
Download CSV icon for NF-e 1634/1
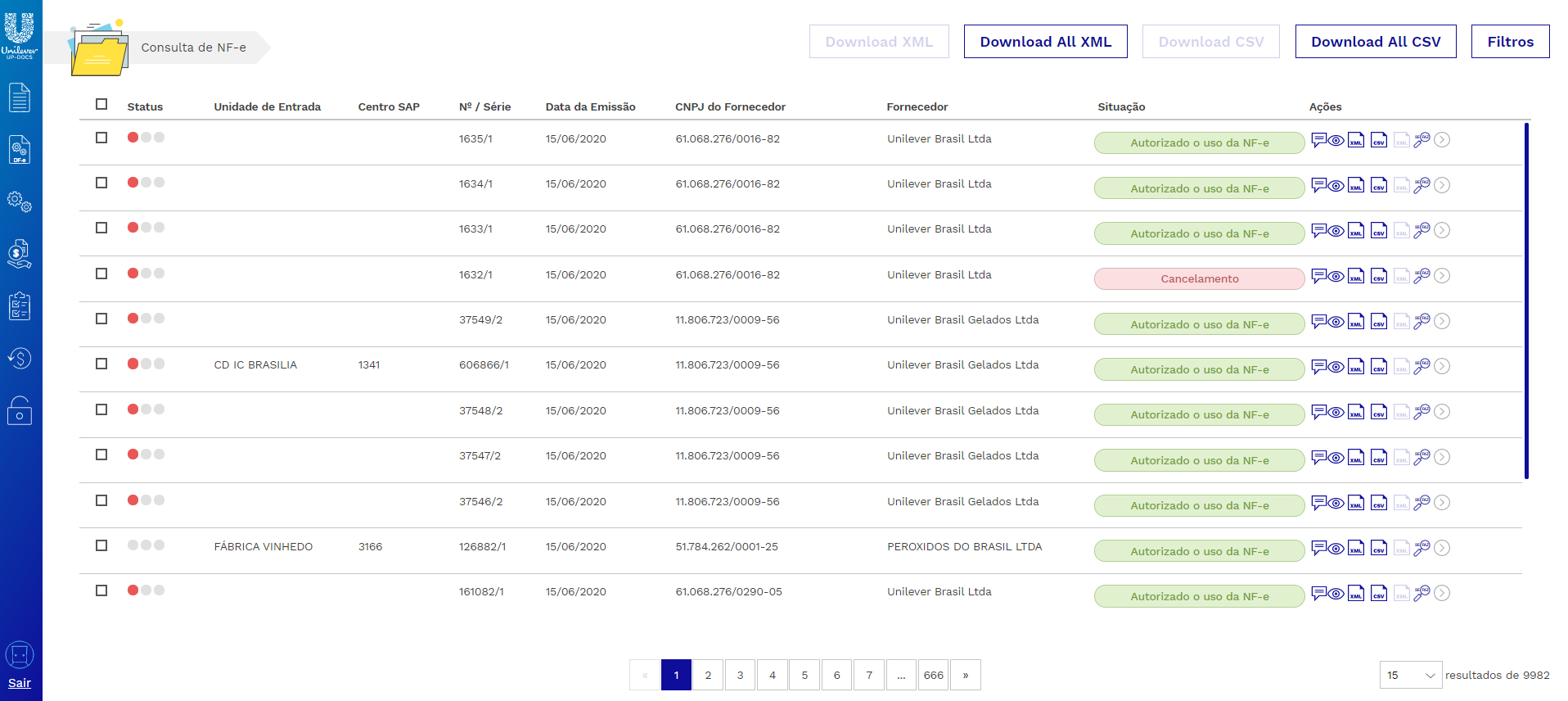pos(1379,185)
